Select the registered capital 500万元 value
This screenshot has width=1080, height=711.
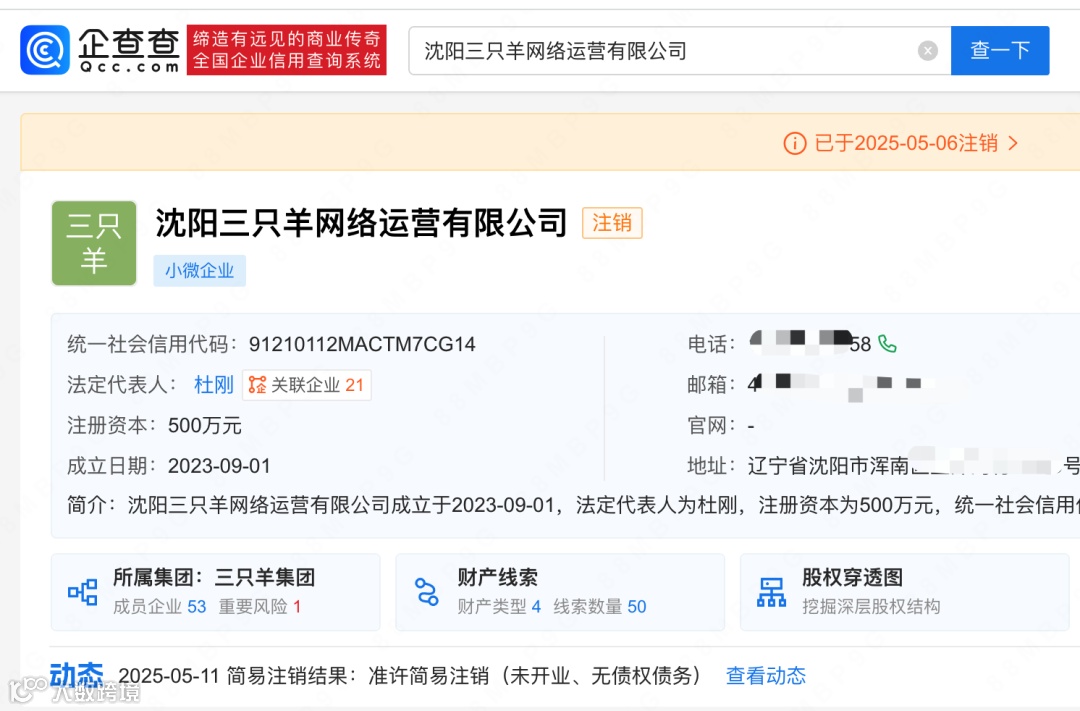pyautogui.click(x=205, y=425)
